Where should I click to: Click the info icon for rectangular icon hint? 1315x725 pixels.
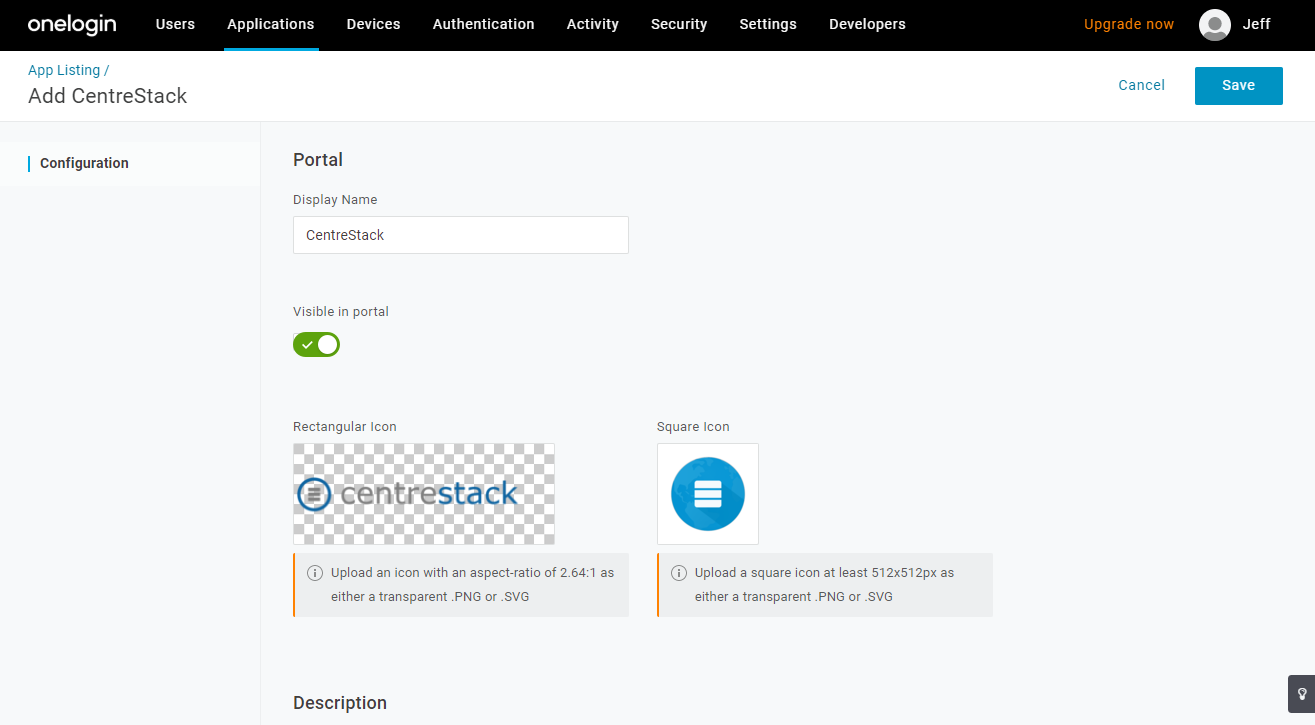[x=315, y=573]
